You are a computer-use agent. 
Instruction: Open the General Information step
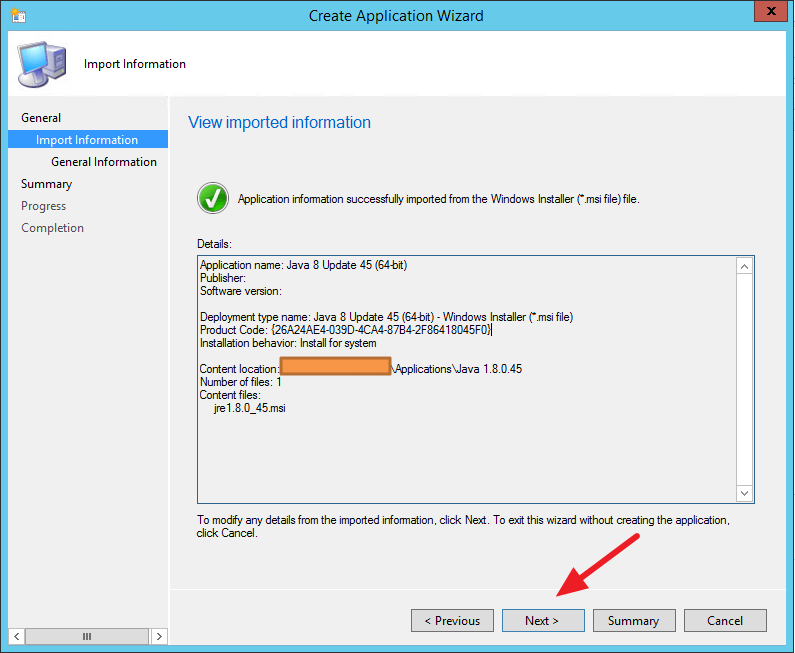[104, 162]
